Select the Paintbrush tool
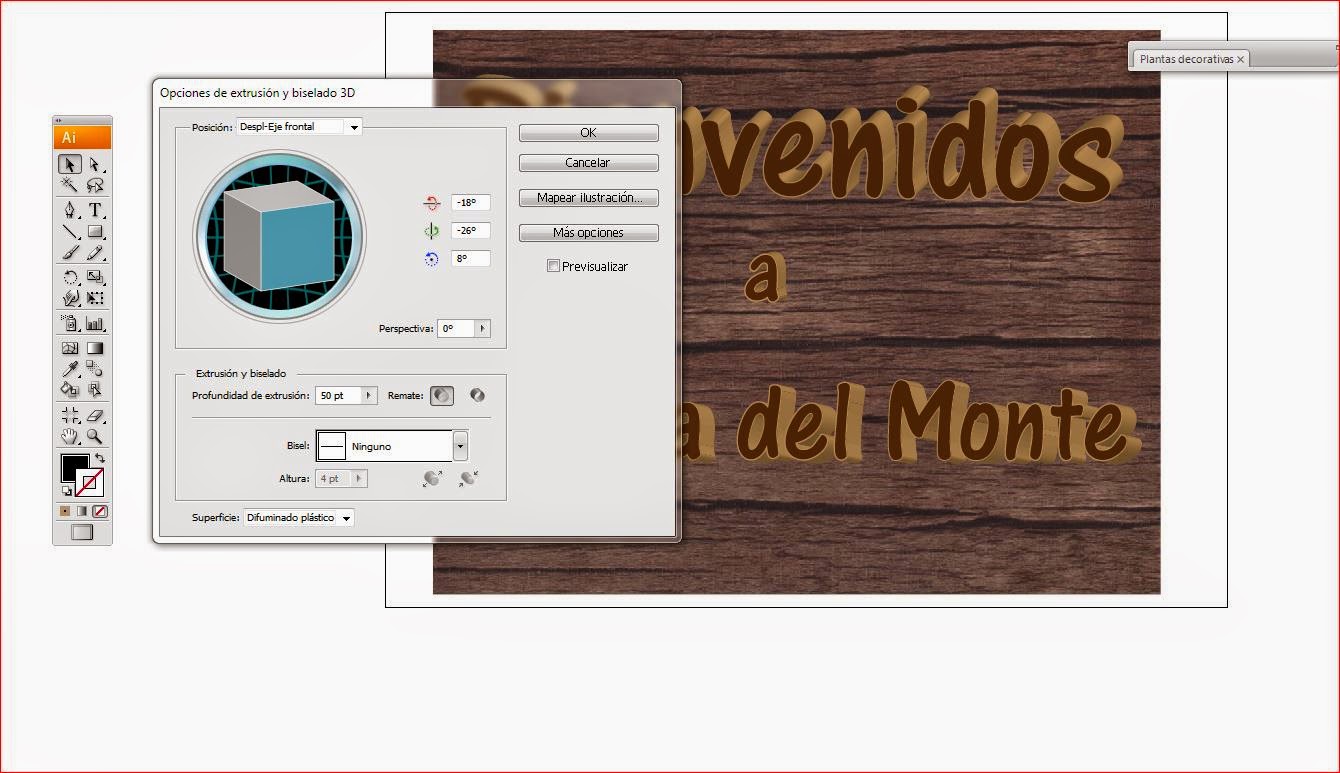1340x773 pixels. 69,253
